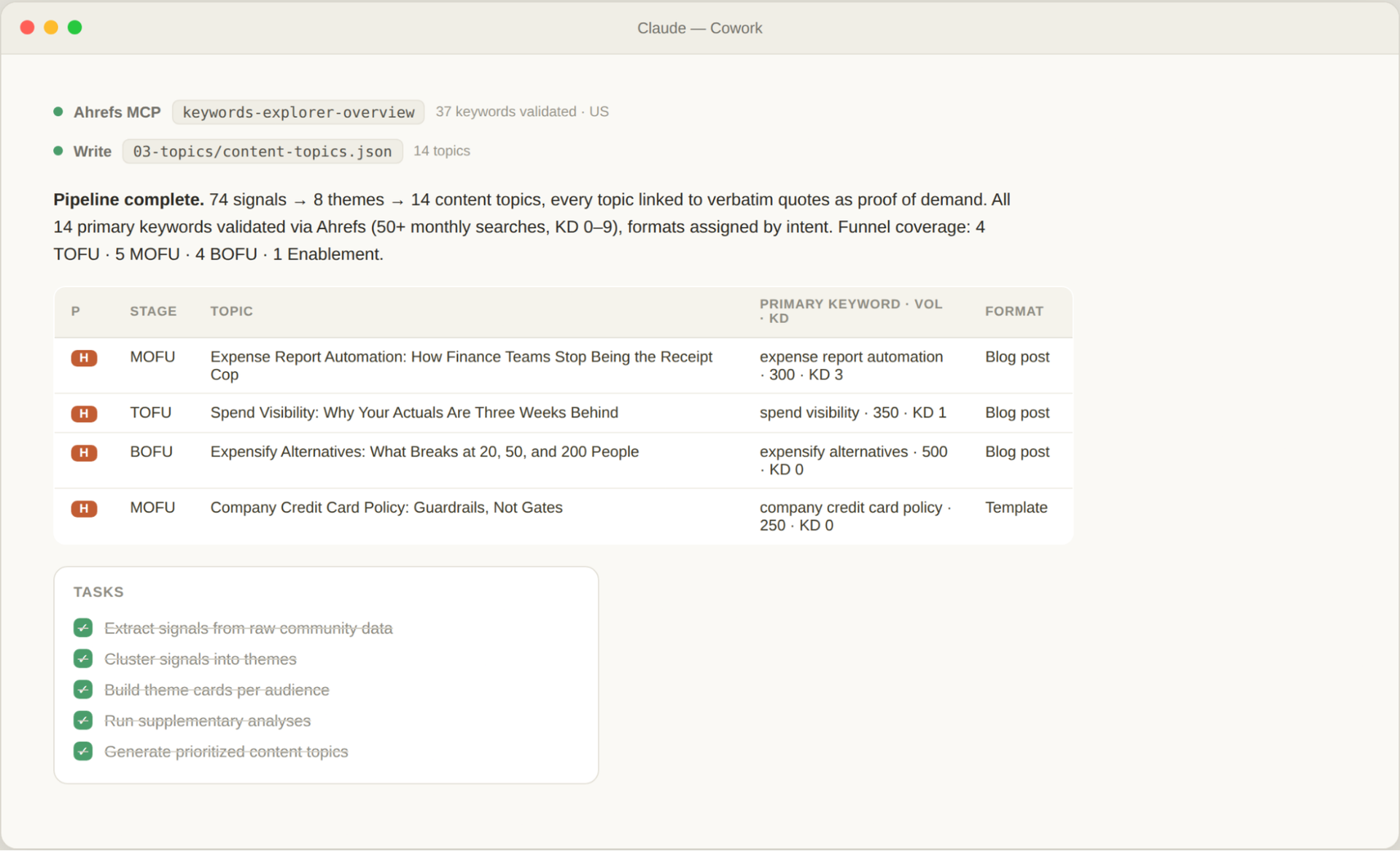Click the MOFU stage in the Credit Card Policy row
Viewport: 1400px width, 851px height.
pyautogui.click(x=152, y=508)
